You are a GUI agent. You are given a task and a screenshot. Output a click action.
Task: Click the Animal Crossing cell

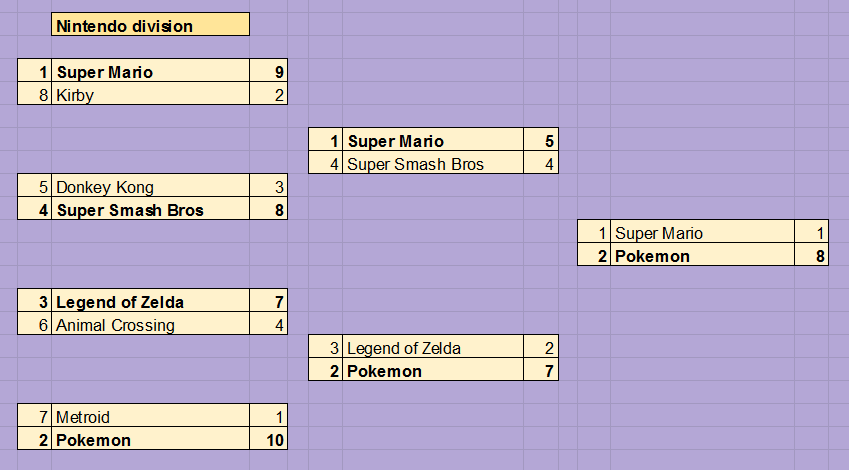click(x=151, y=323)
